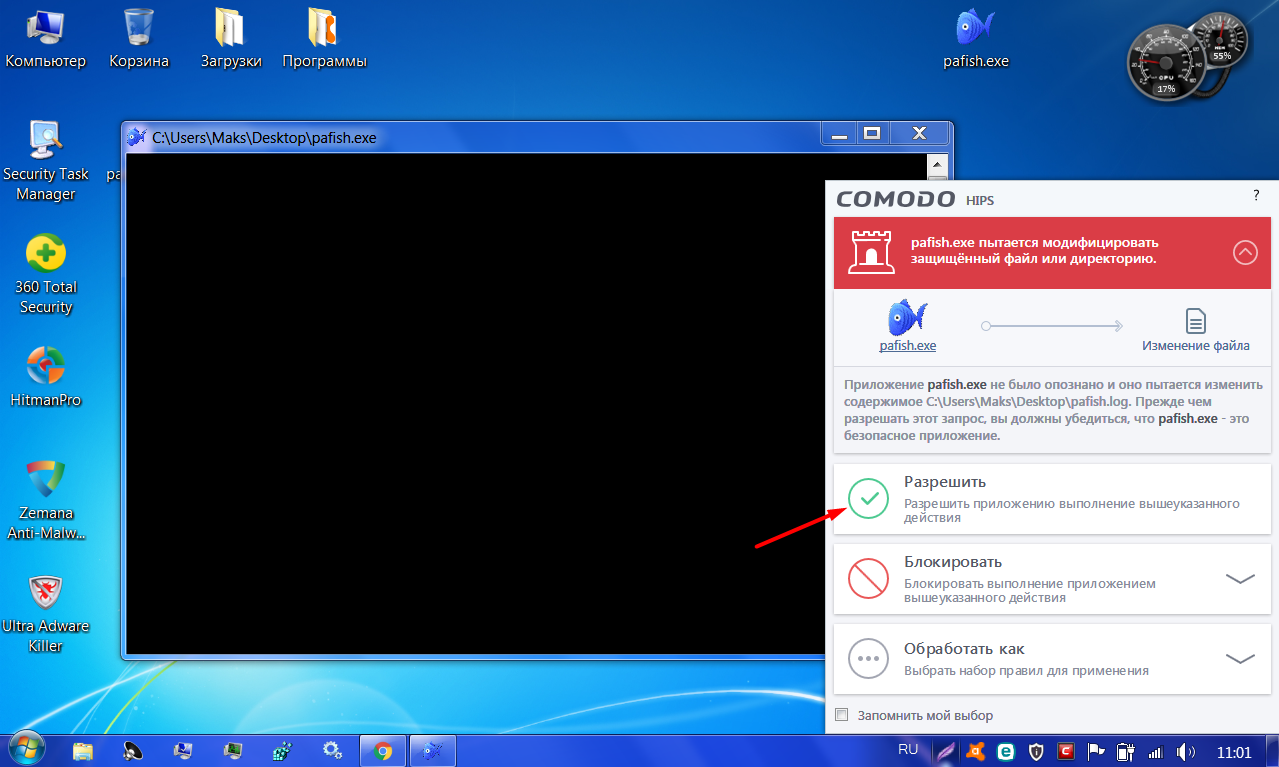This screenshot has height=767, width=1279.
Task: Click the pafish console window title bar
Action: (x=480, y=137)
